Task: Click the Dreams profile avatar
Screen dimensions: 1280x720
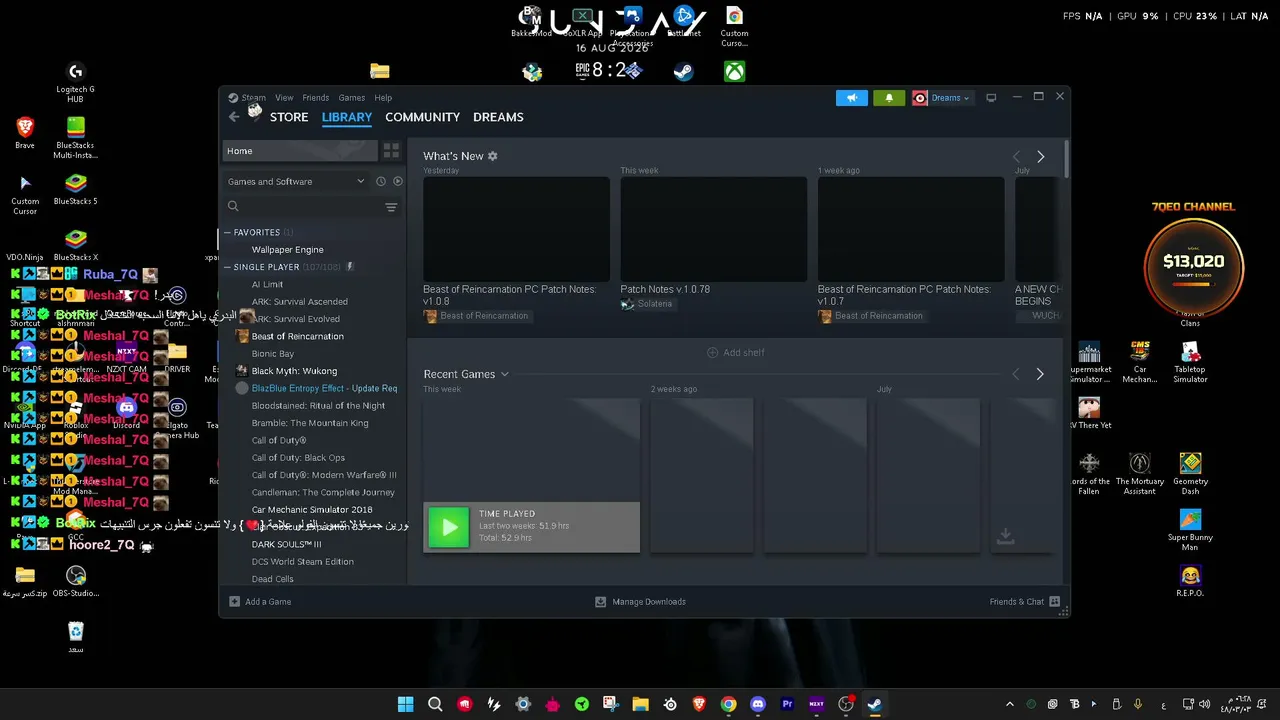Action: click(x=920, y=98)
